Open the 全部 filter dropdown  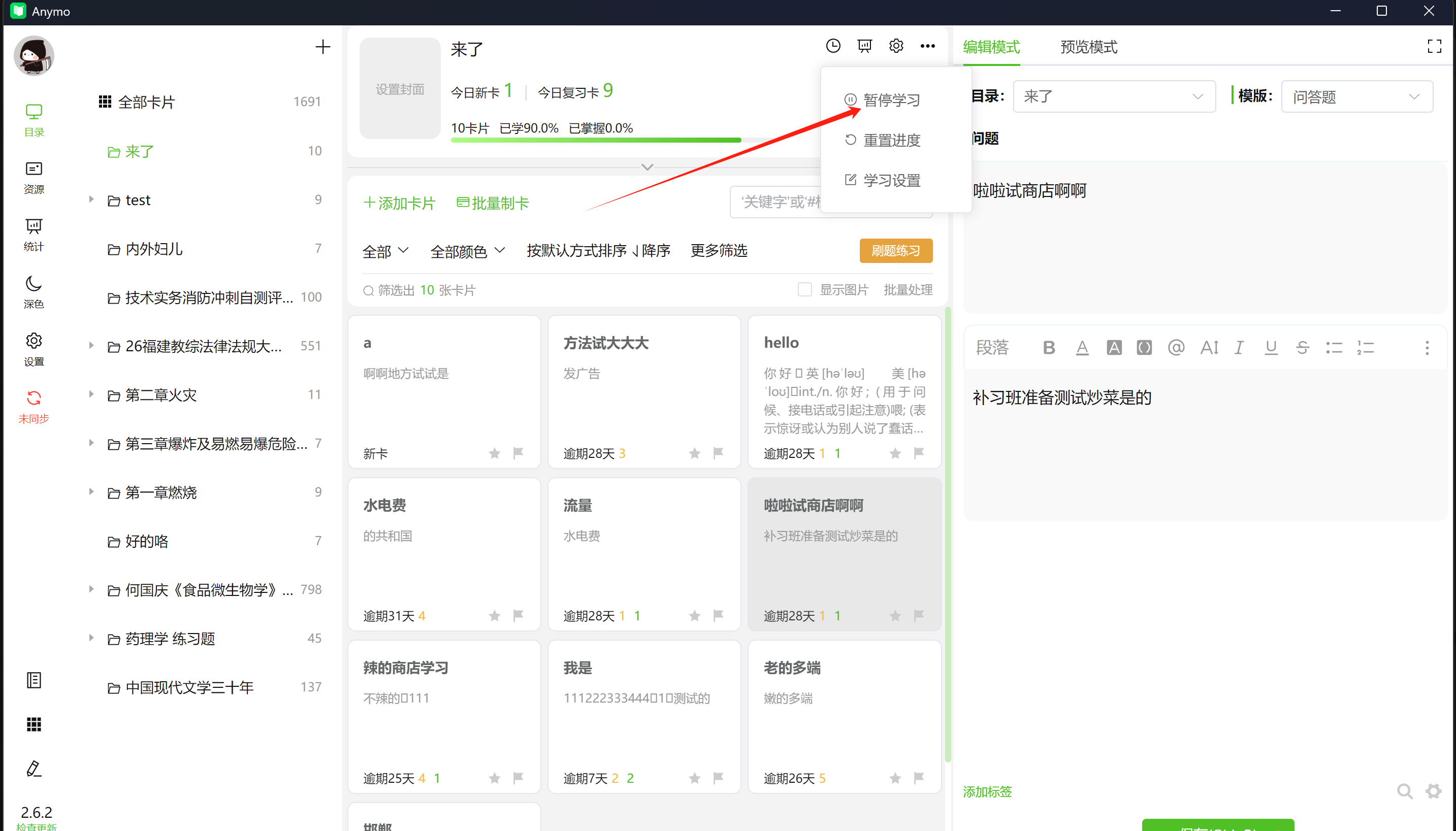point(385,251)
